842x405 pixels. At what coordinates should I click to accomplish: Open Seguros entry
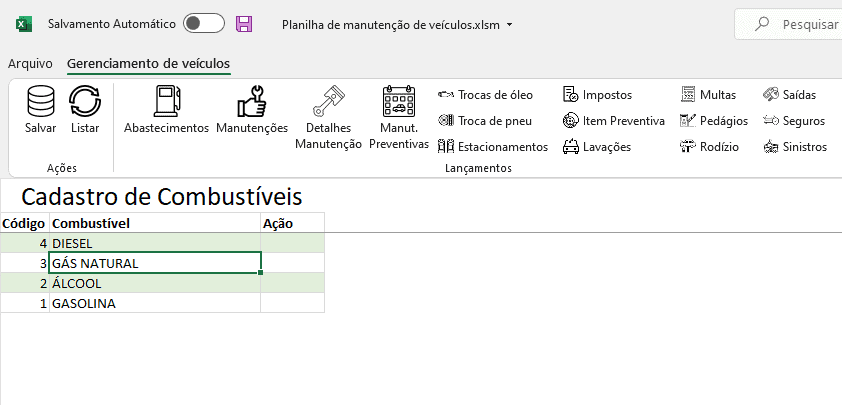point(794,121)
